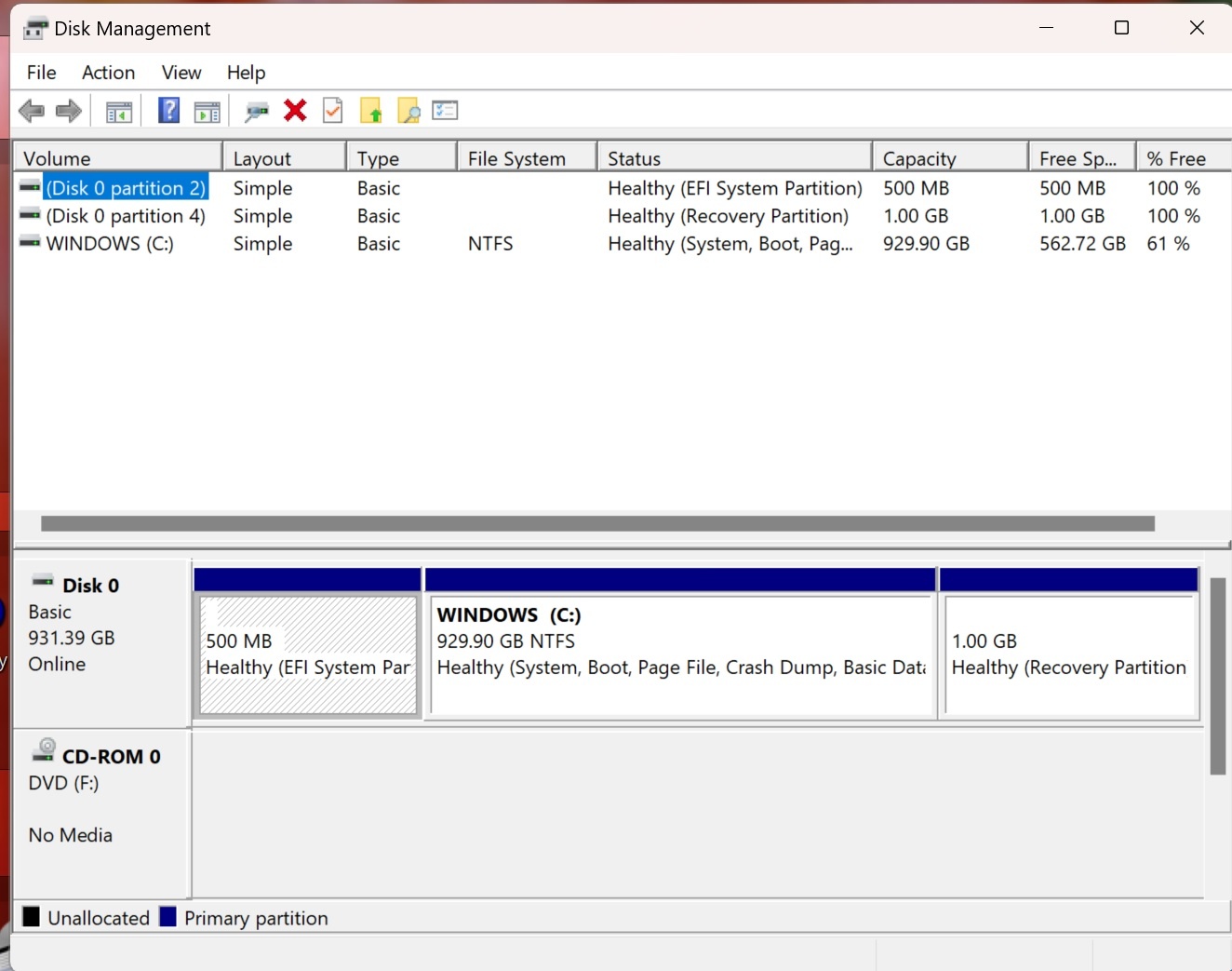Click the CD-ROM 0 DVD (F:) label panel
1232x971 pixels.
[x=101, y=814]
